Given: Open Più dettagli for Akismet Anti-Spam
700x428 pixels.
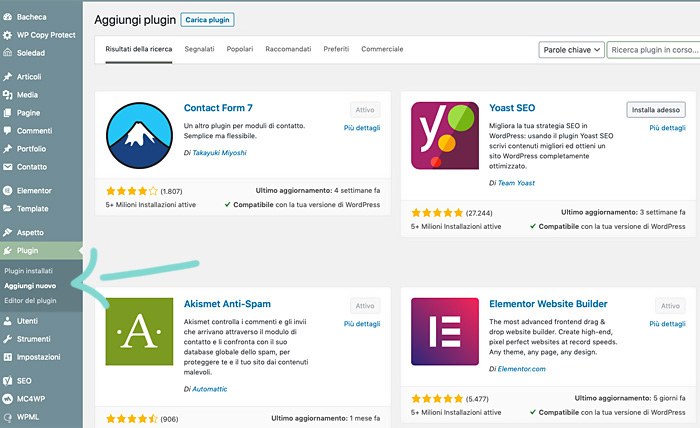Looking at the screenshot, I should point(362,324).
